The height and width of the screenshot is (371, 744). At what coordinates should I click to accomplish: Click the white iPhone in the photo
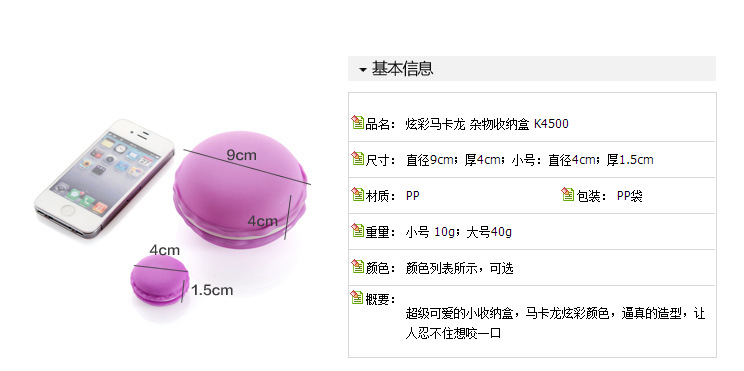coord(104,178)
